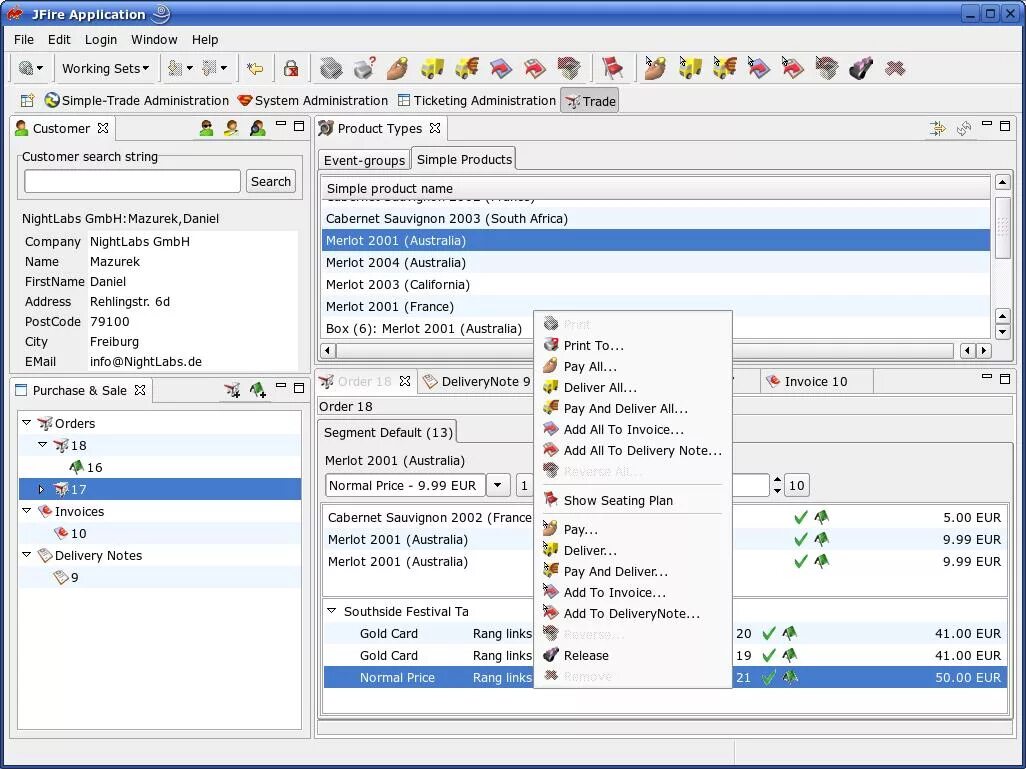The image size is (1026, 769).
Task: Click the Customer search string field
Action: point(132,181)
